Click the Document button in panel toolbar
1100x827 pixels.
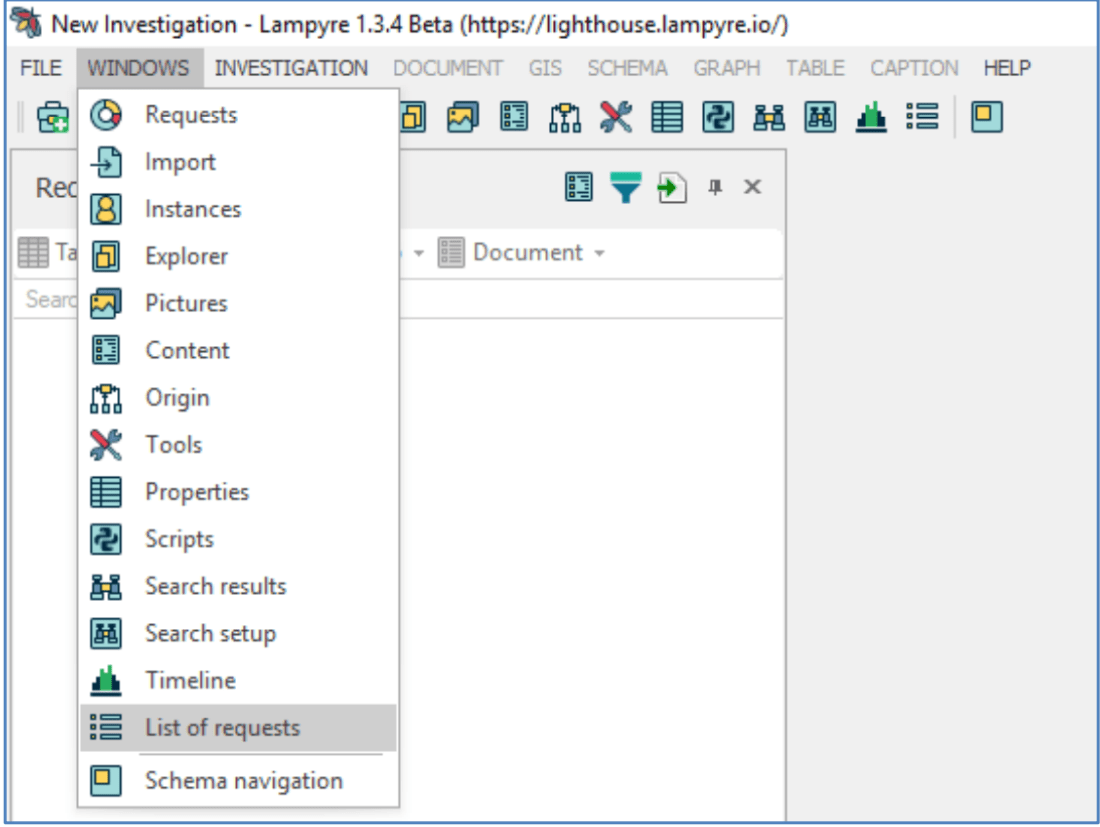click(521, 253)
